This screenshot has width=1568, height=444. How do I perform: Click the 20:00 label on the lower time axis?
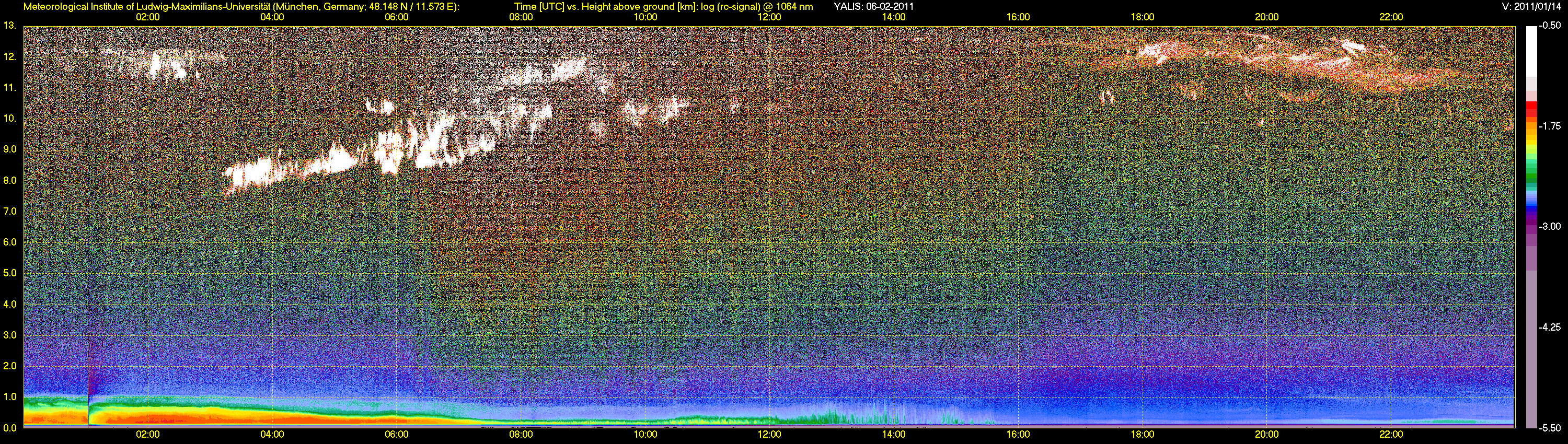(1267, 435)
